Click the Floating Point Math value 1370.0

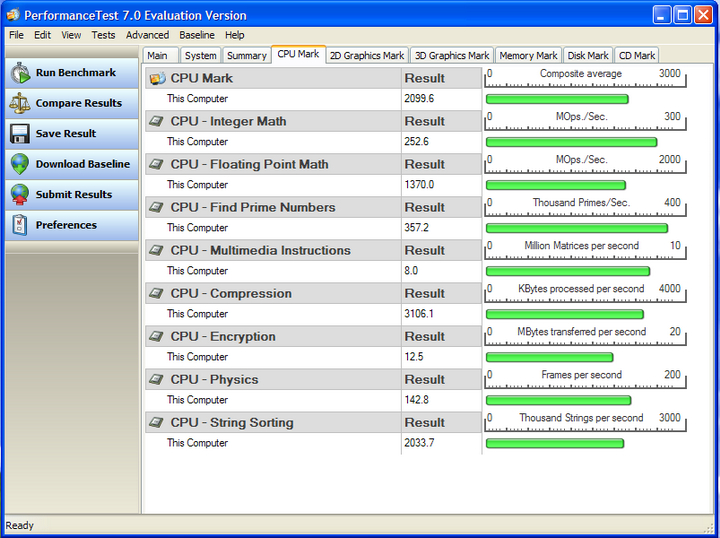419,185
